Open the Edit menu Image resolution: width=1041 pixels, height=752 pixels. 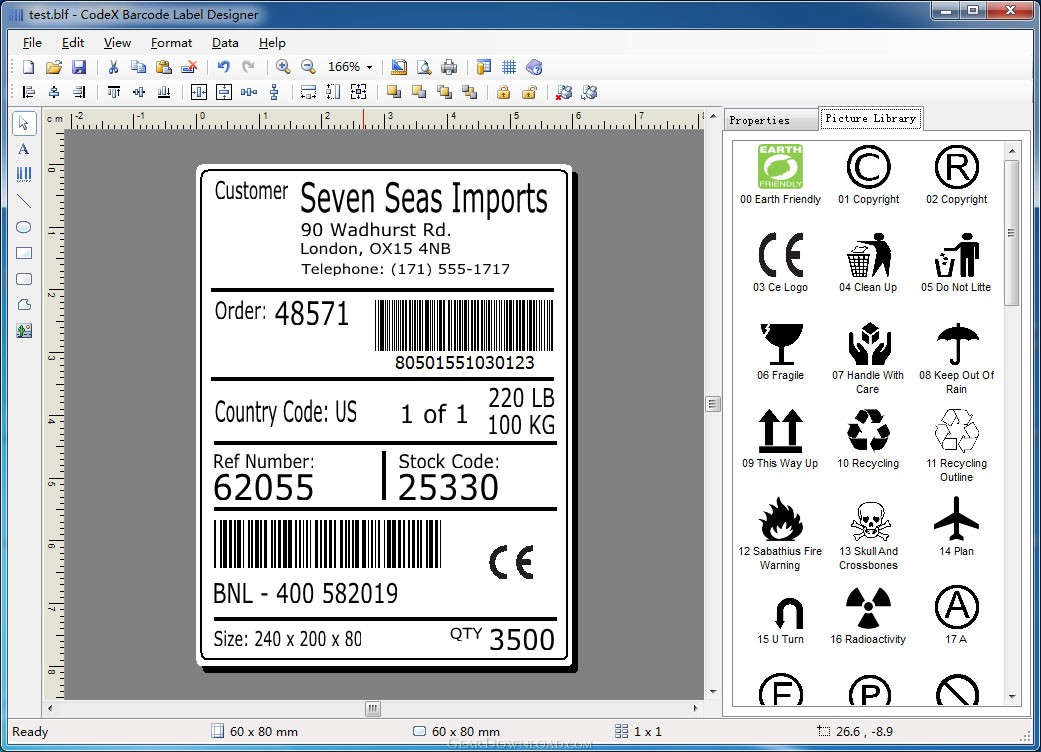pos(73,42)
